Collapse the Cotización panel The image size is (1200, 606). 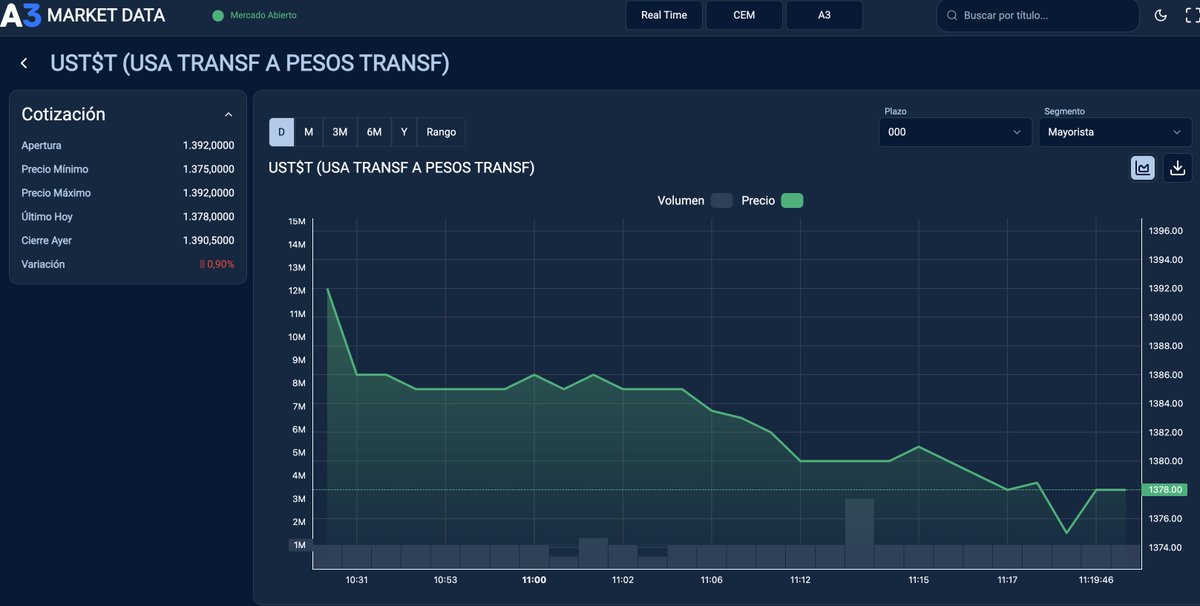pos(228,115)
